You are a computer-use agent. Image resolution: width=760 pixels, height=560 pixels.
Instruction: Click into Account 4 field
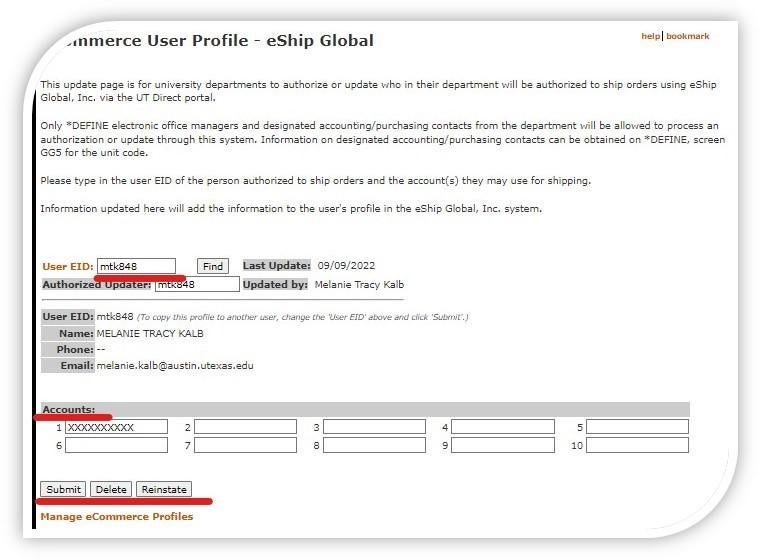click(x=503, y=427)
